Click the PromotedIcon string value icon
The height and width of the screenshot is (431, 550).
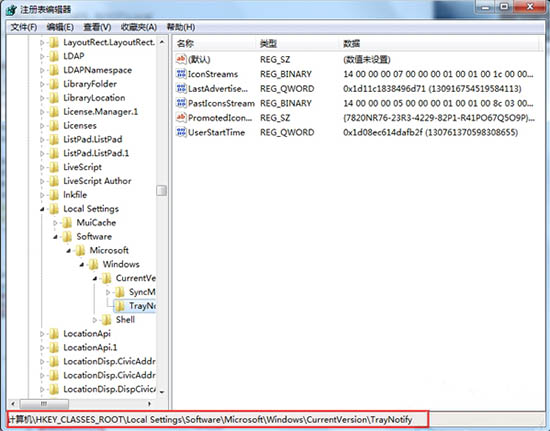(181, 117)
